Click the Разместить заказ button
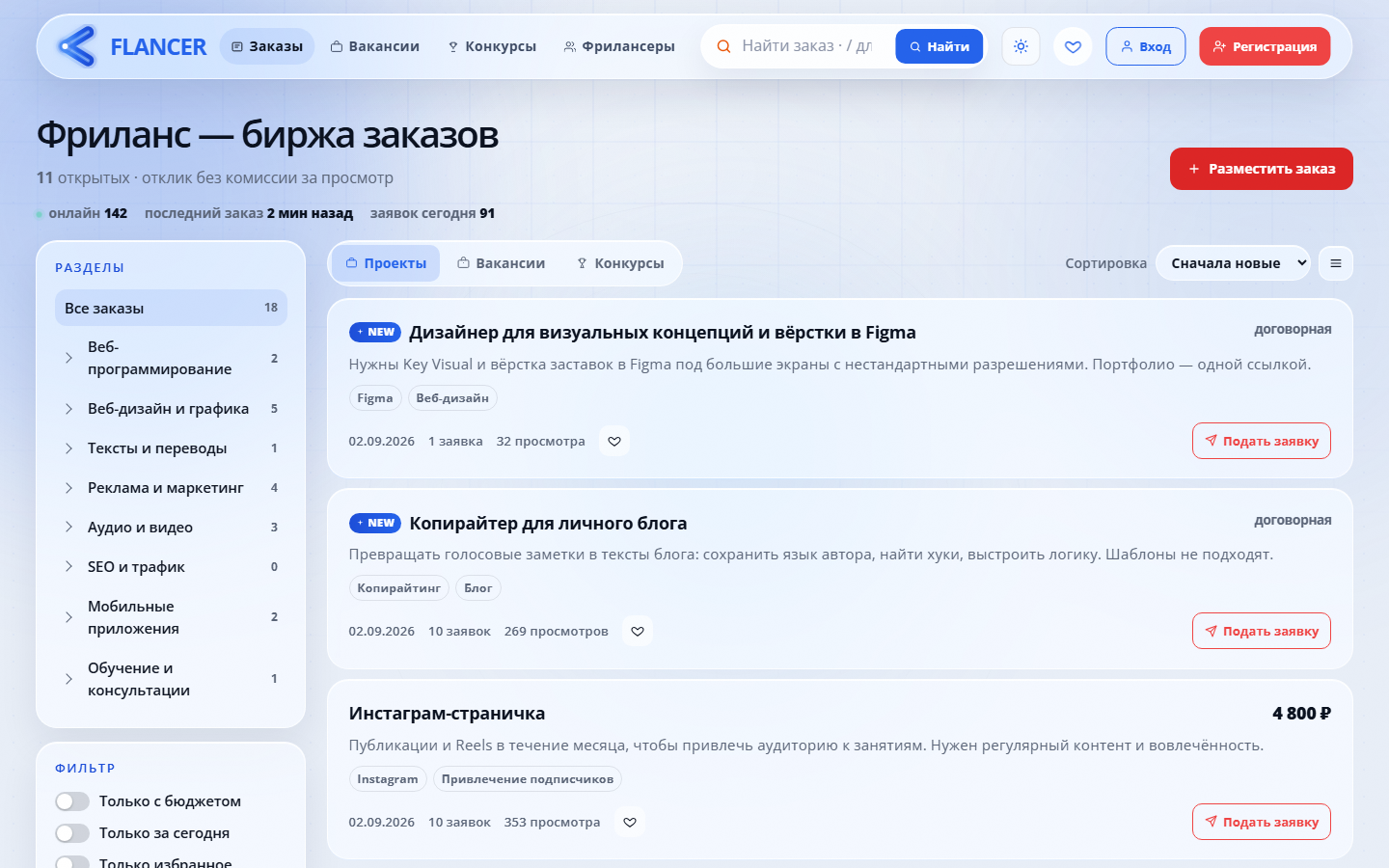This screenshot has height=868, width=1389. pos(1262,169)
